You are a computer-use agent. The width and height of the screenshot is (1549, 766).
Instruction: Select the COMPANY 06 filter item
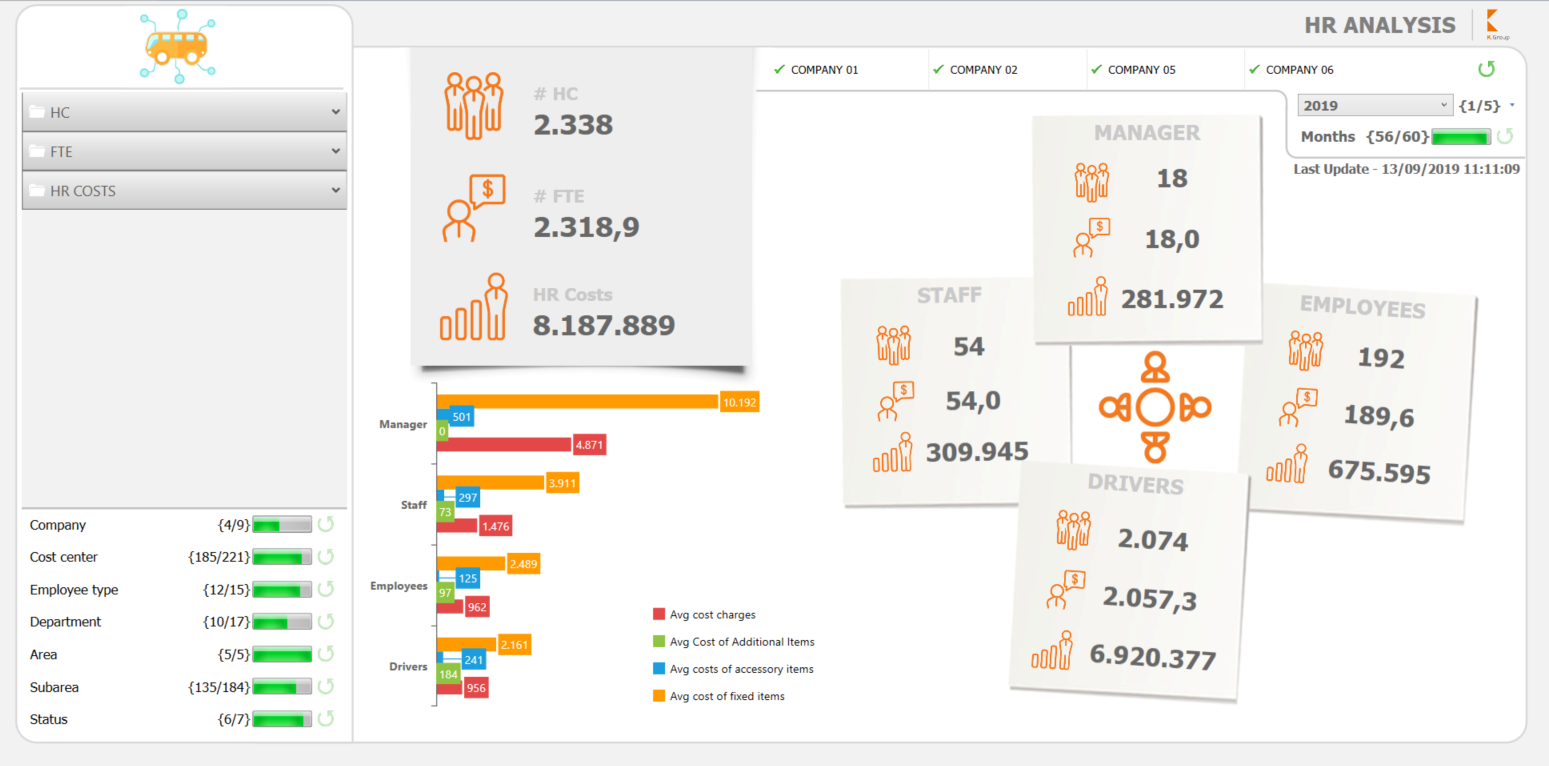tap(1291, 70)
